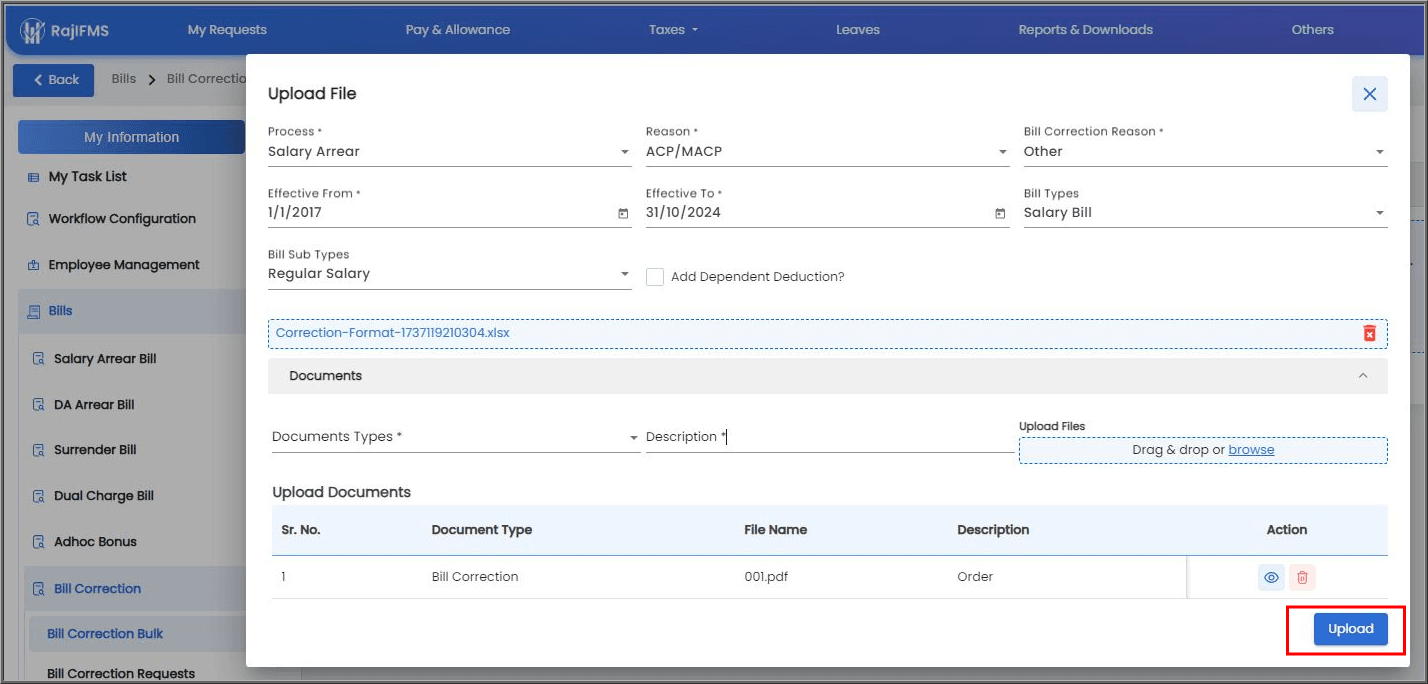Open Pay & Allowance menu
This screenshot has height=684, width=1428.
click(x=458, y=30)
